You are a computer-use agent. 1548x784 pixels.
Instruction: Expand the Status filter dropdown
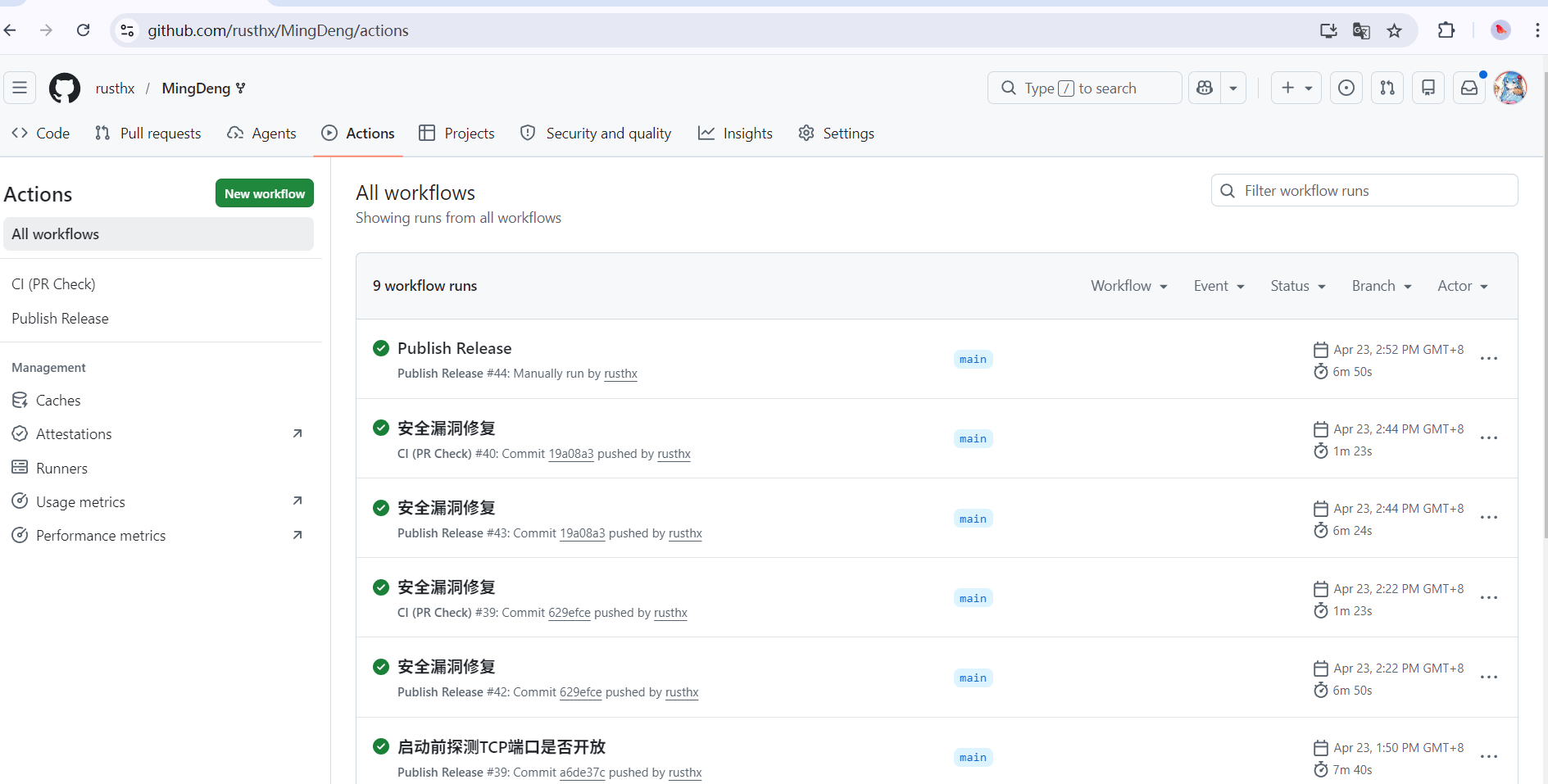tap(1297, 286)
